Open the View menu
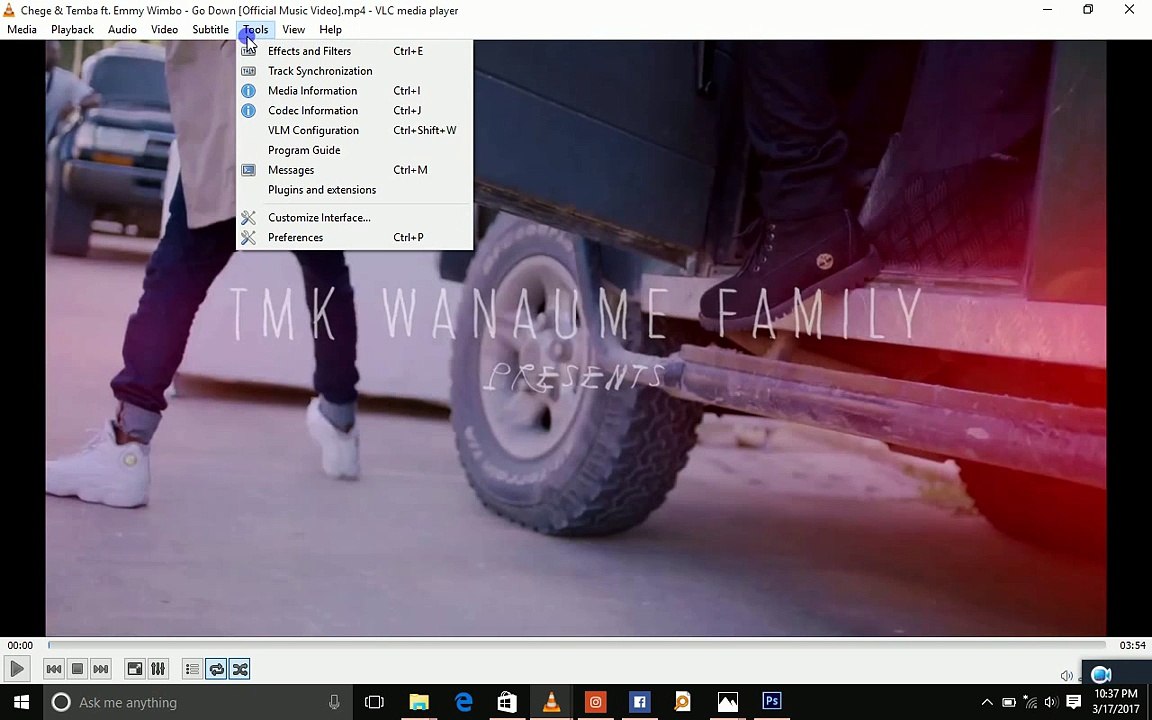 pos(293,29)
